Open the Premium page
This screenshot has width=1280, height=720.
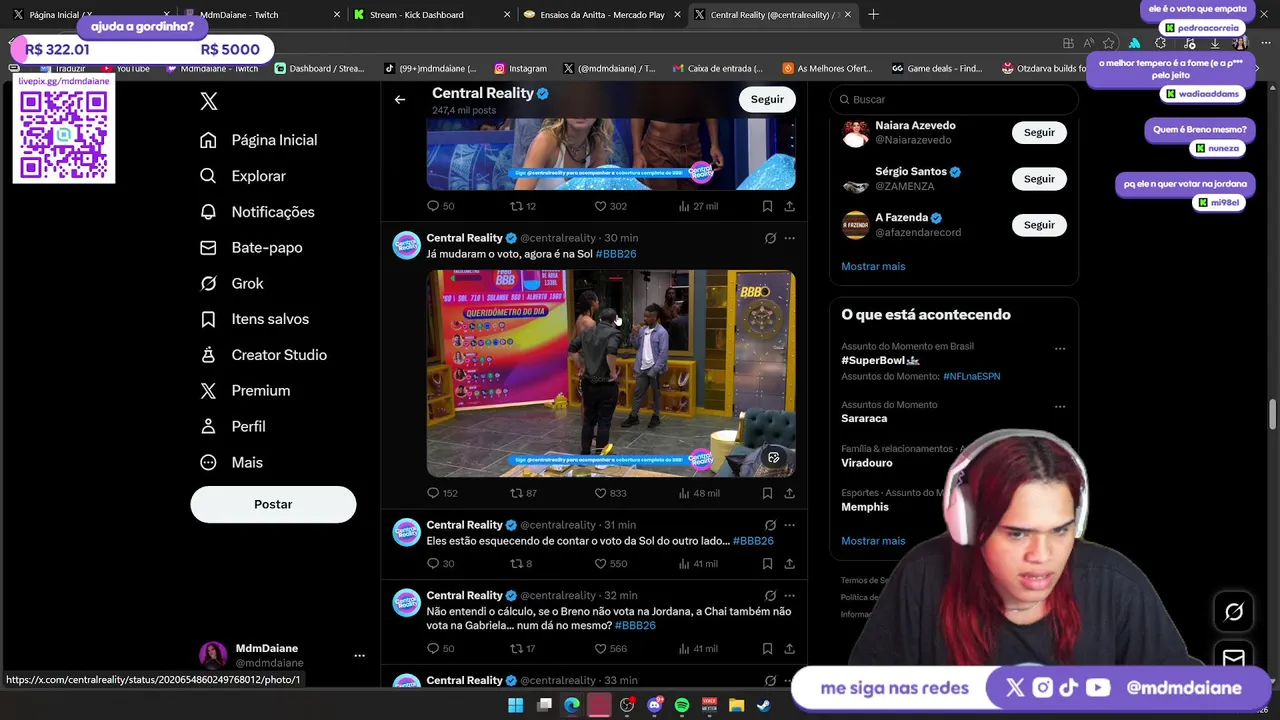[245, 391]
